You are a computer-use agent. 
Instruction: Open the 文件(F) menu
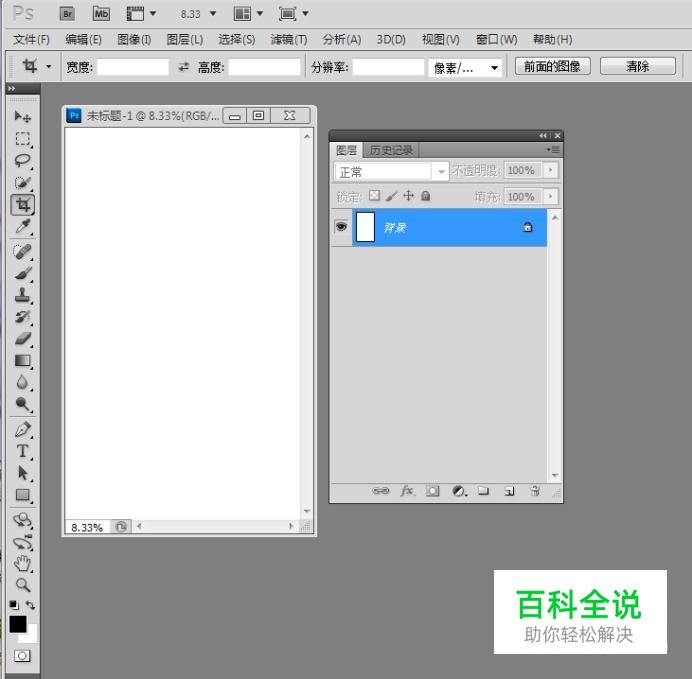31,40
